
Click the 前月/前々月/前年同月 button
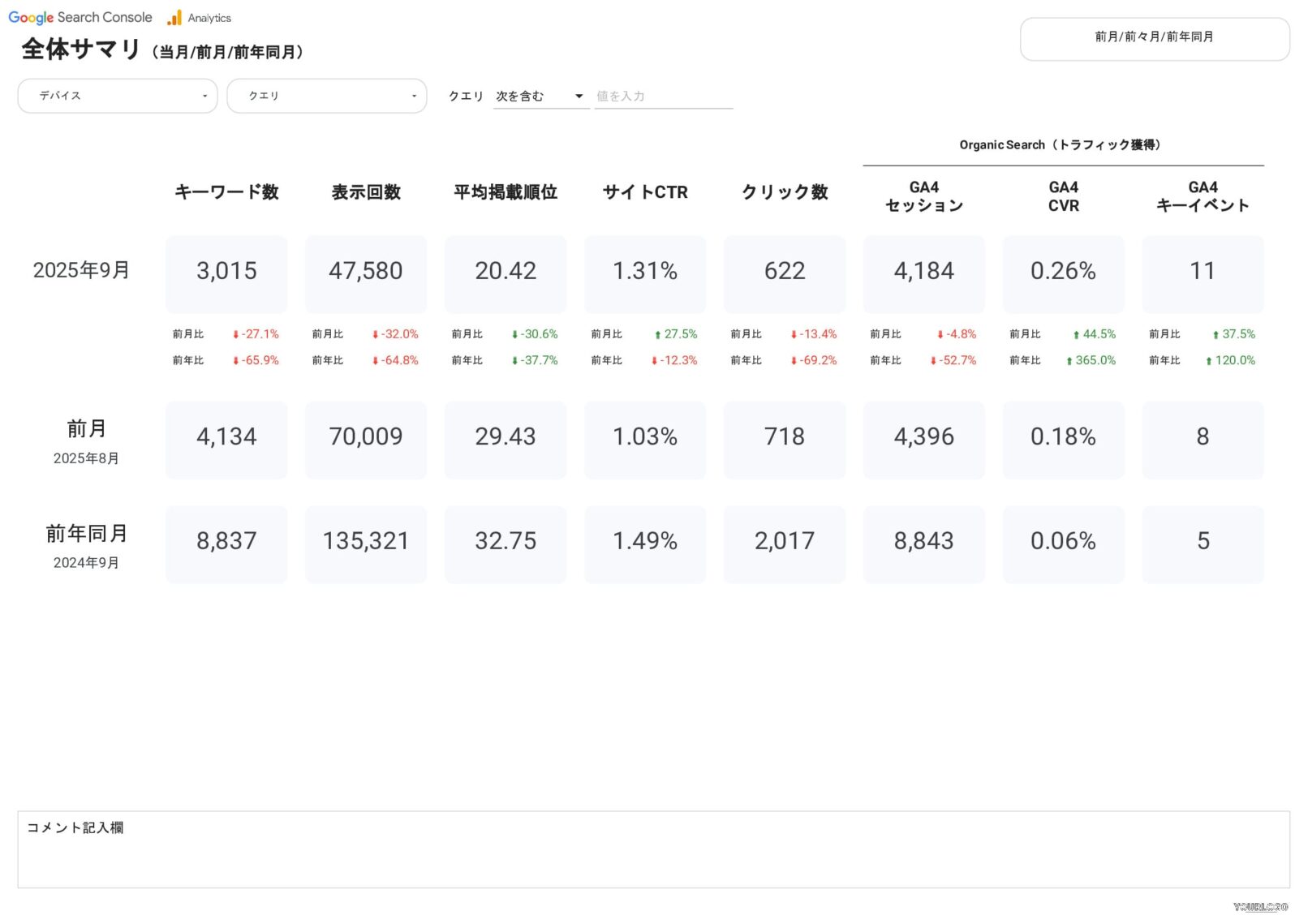[x=1154, y=38]
